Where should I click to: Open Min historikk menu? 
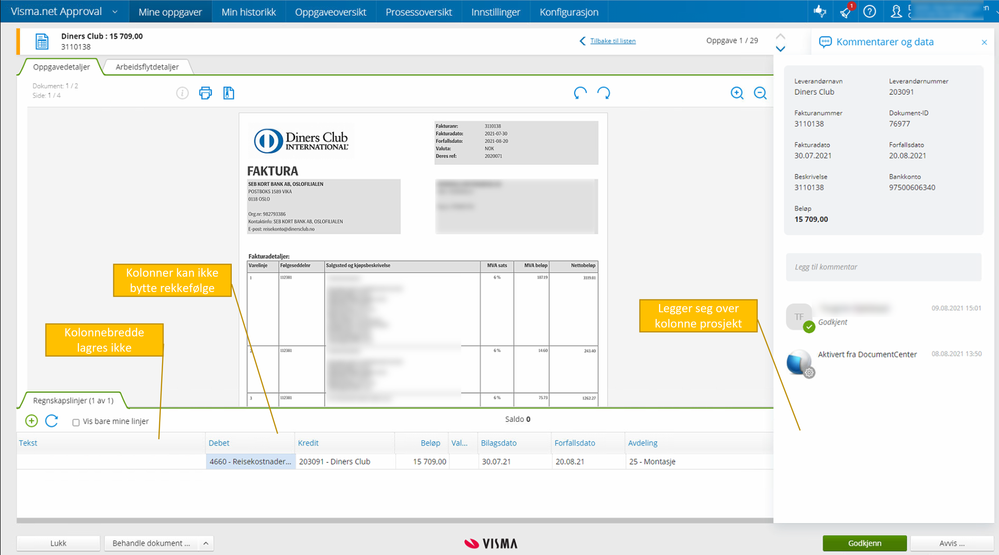(x=248, y=11)
